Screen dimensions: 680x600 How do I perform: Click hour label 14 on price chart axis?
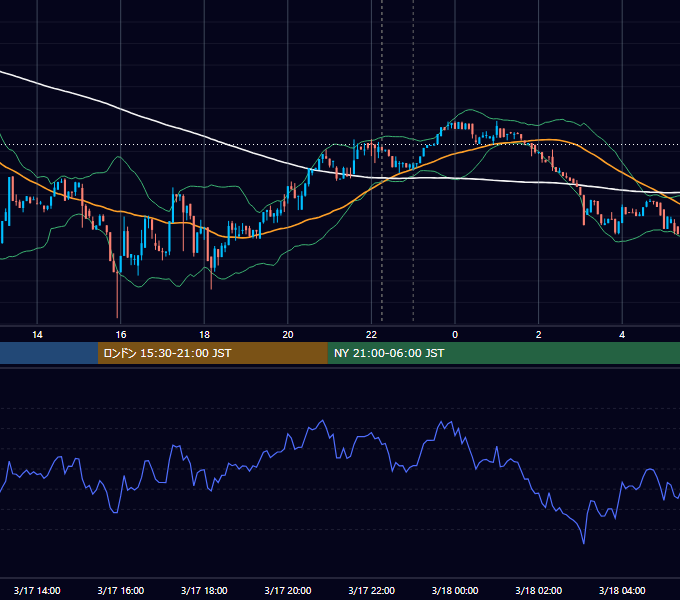pos(37,335)
